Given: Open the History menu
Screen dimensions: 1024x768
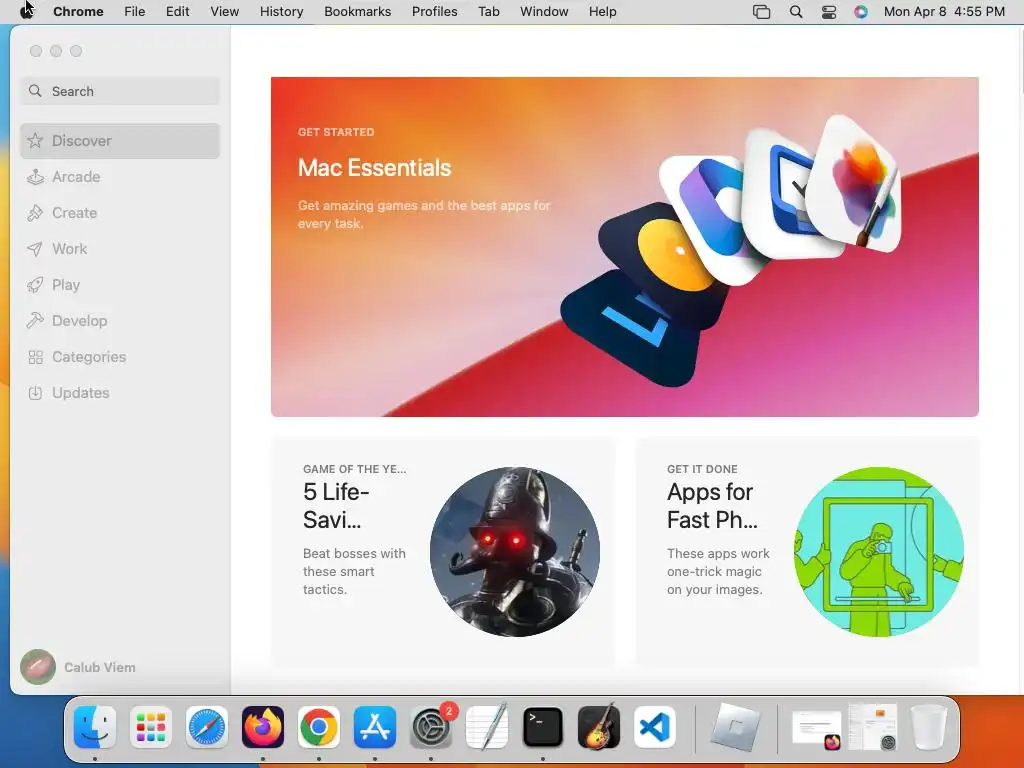Looking at the screenshot, I should [x=281, y=12].
